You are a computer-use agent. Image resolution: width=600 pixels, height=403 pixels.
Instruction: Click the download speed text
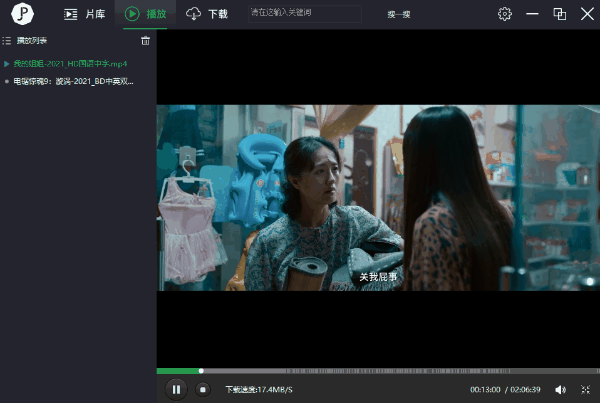point(259,390)
